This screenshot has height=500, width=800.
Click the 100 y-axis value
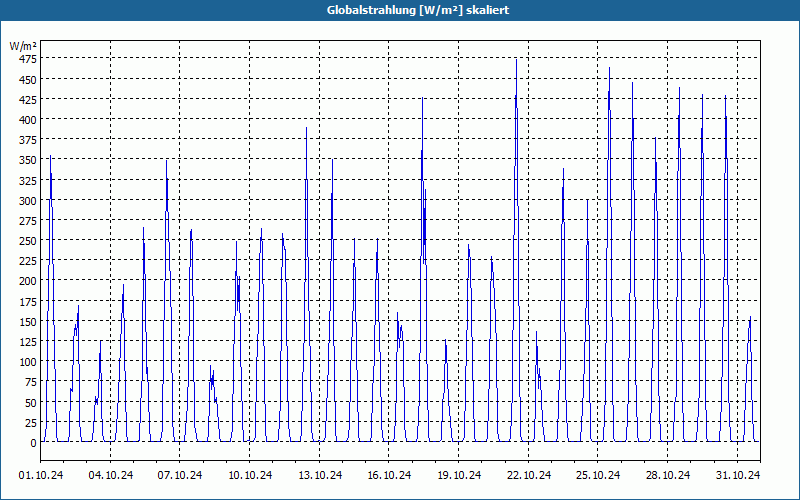pyautogui.click(x=28, y=362)
